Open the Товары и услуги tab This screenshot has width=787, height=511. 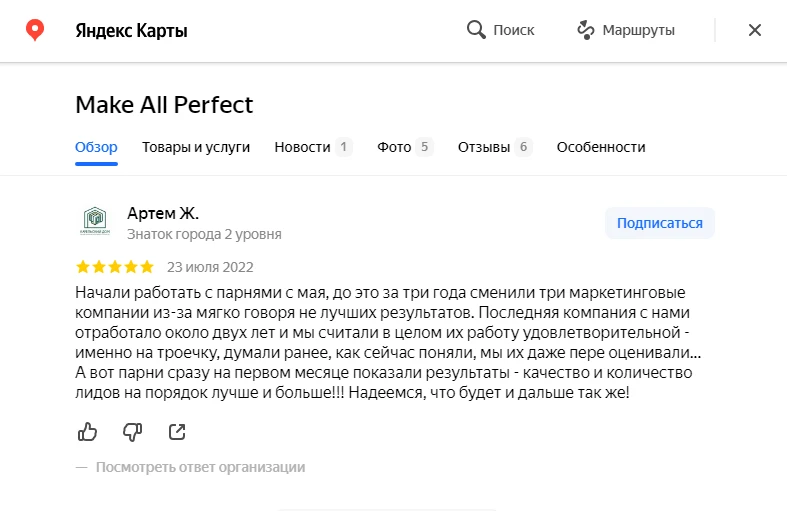coord(196,147)
